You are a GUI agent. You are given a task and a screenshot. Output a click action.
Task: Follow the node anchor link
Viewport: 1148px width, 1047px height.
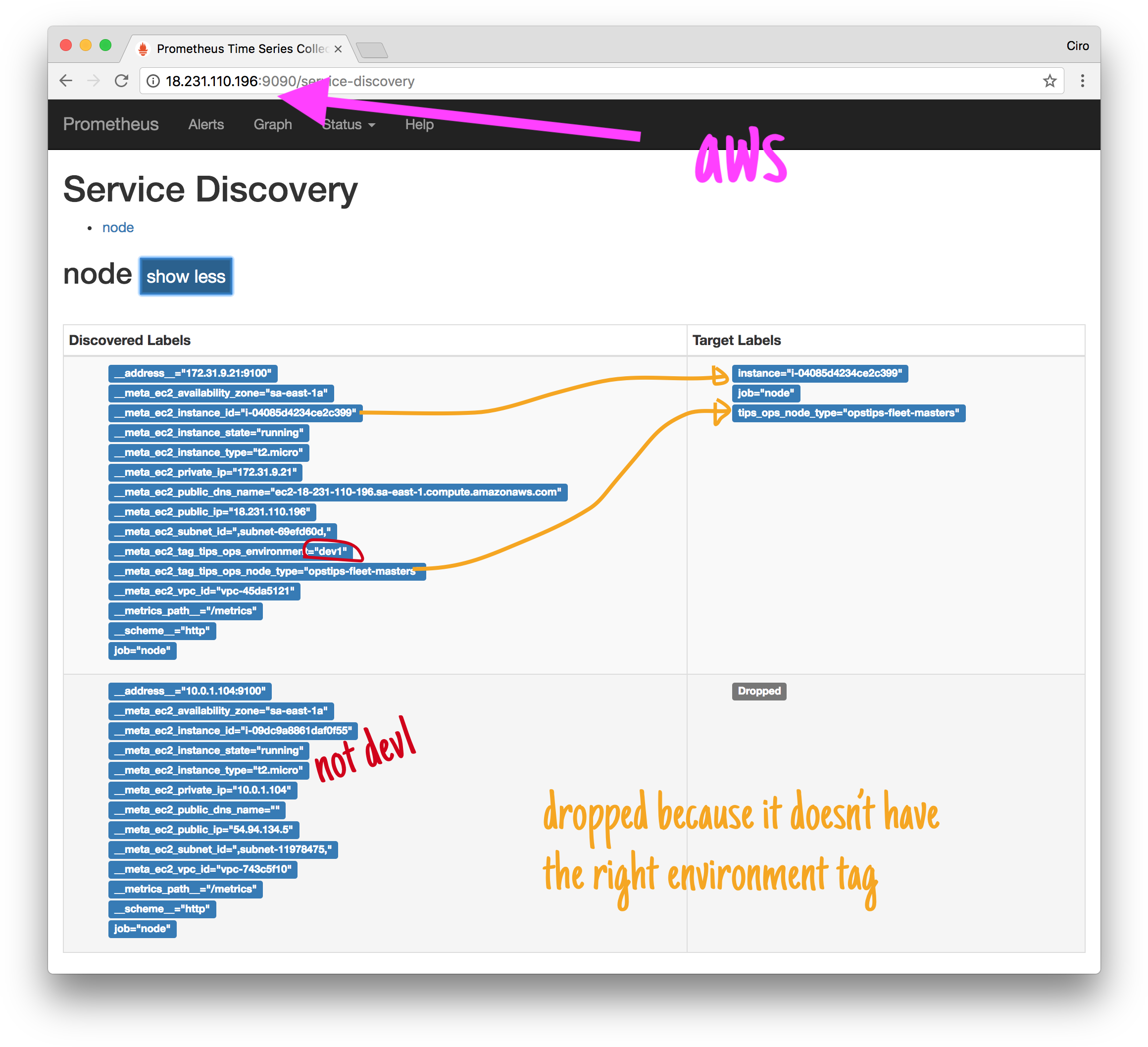(118, 228)
